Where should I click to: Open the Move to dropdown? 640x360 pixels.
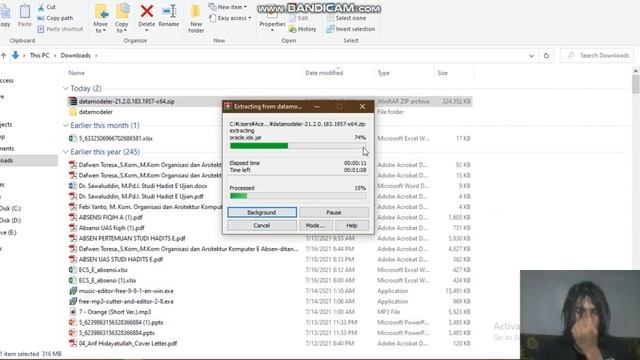tap(100, 18)
